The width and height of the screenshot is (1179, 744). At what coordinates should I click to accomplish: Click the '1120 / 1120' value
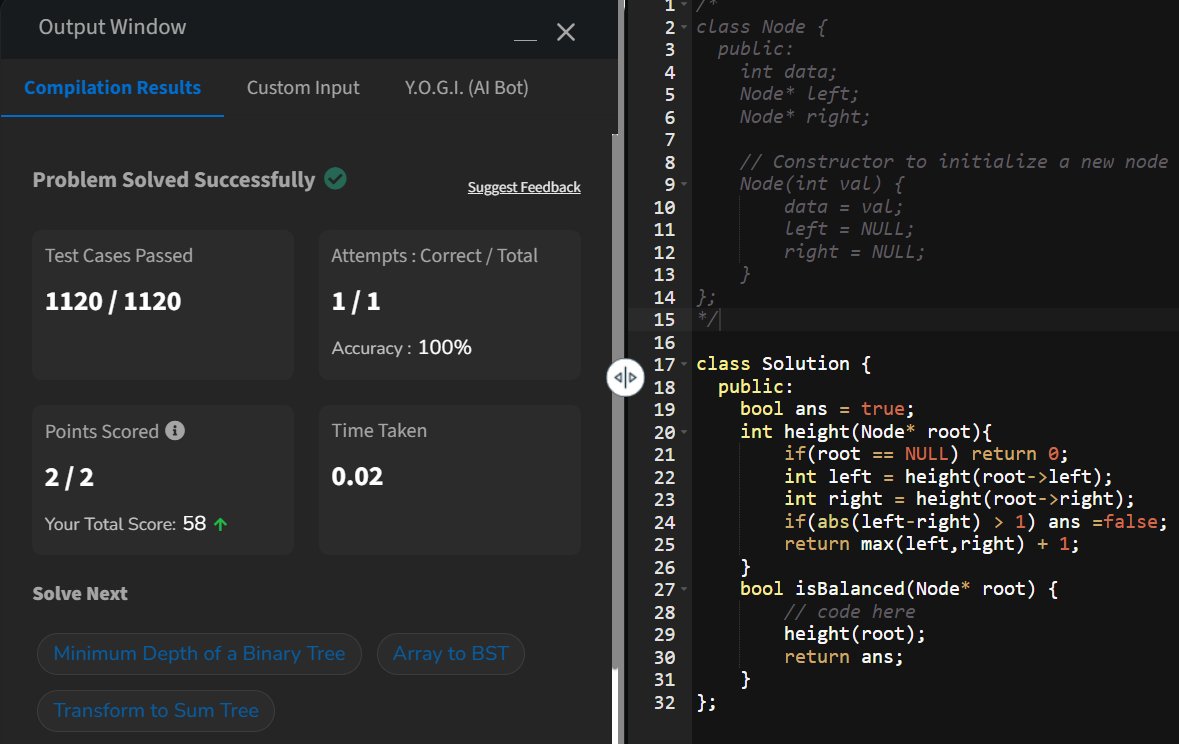coord(113,302)
